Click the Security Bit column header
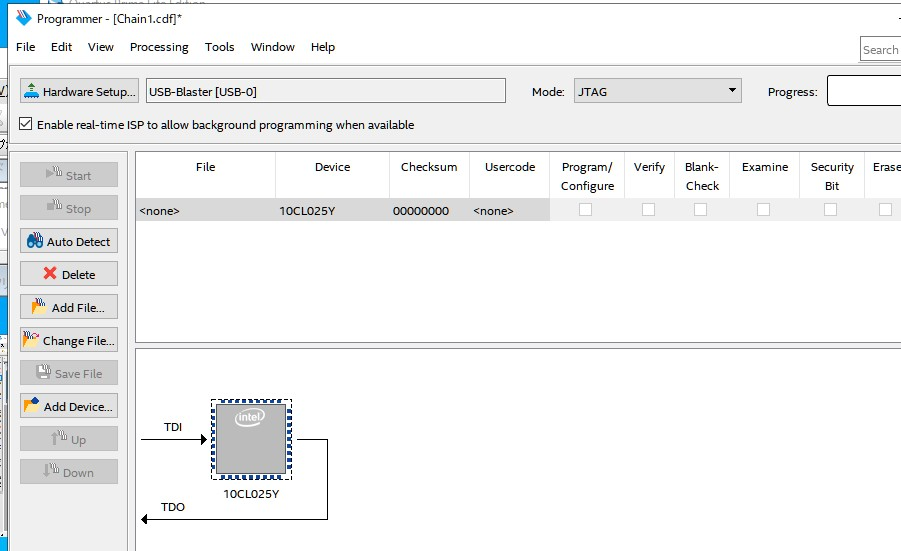This screenshot has height=551, width=901. (x=832, y=176)
